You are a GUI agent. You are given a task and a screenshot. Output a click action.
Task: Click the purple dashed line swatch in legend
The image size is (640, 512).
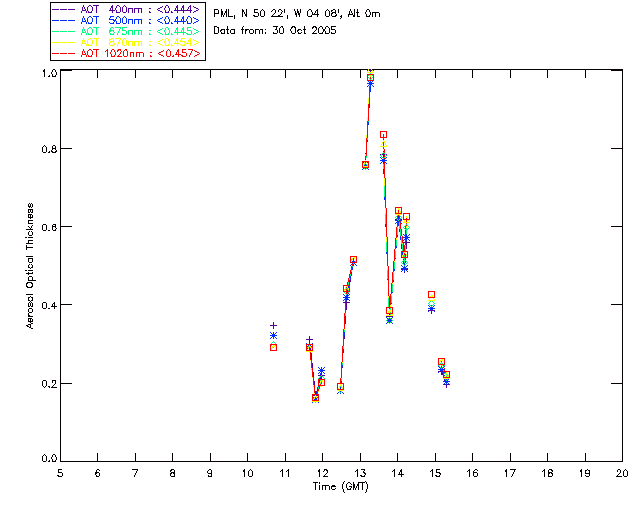(x=64, y=9)
